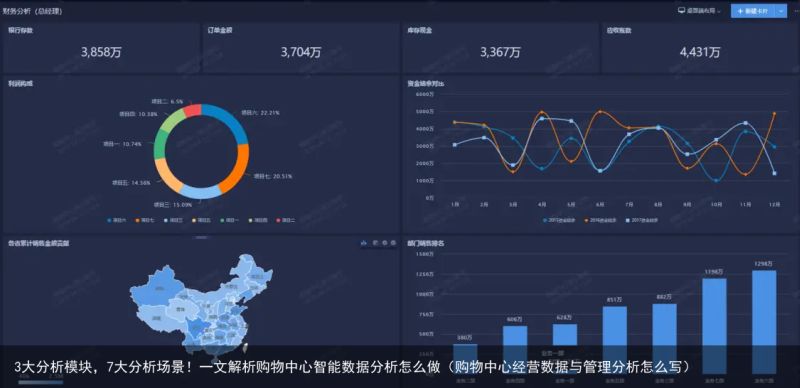Click the last round icon on map card

click(393, 244)
